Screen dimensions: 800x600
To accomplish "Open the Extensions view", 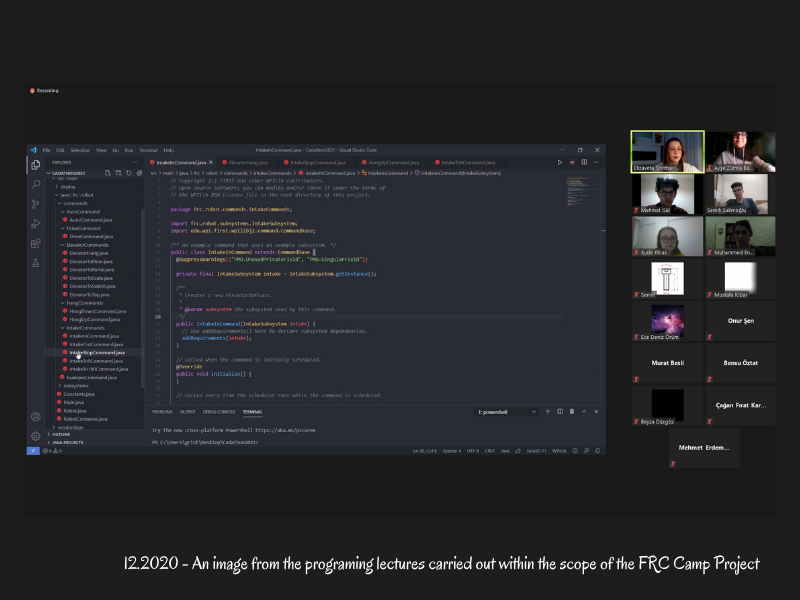I will click(35, 243).
